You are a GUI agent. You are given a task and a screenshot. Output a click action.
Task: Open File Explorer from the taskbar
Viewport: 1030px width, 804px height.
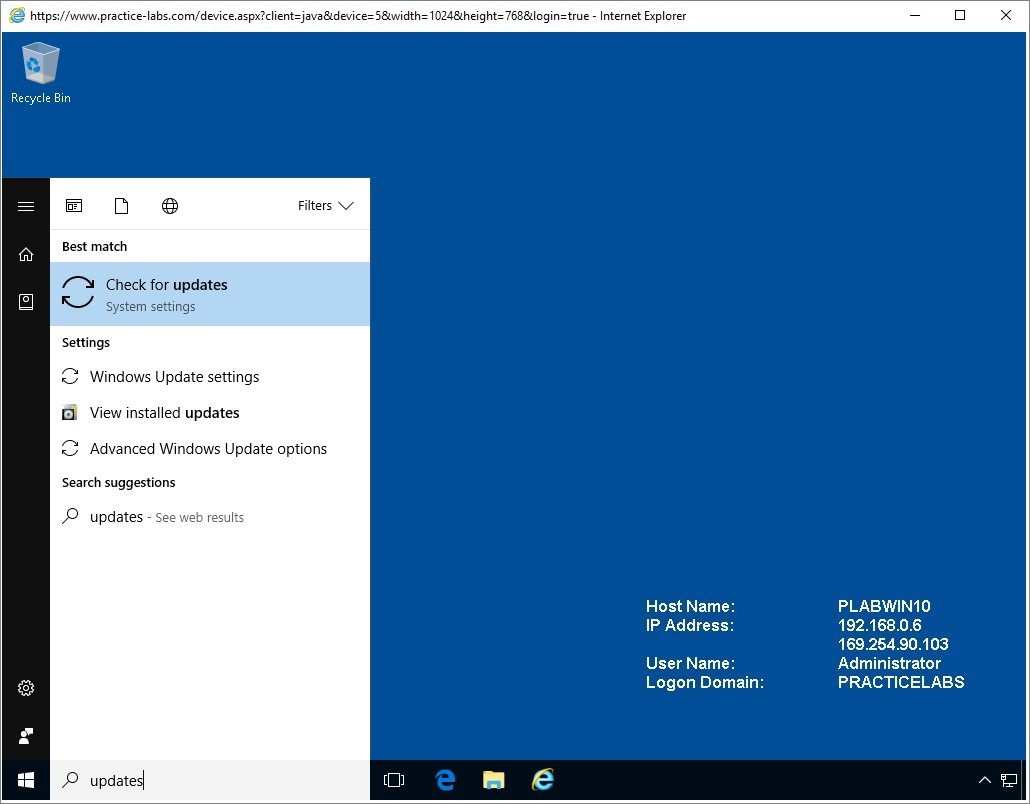493,780
